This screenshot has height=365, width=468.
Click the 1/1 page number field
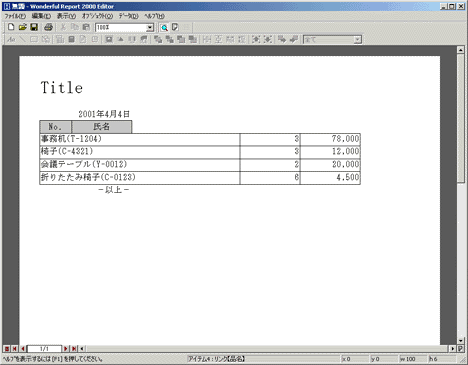coord(44,349)
